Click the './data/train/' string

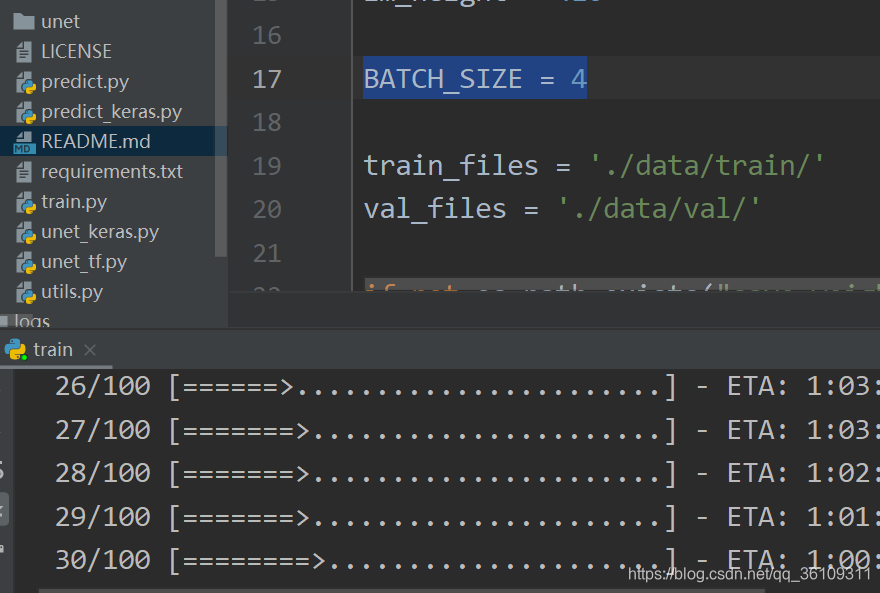pos(707,166)
